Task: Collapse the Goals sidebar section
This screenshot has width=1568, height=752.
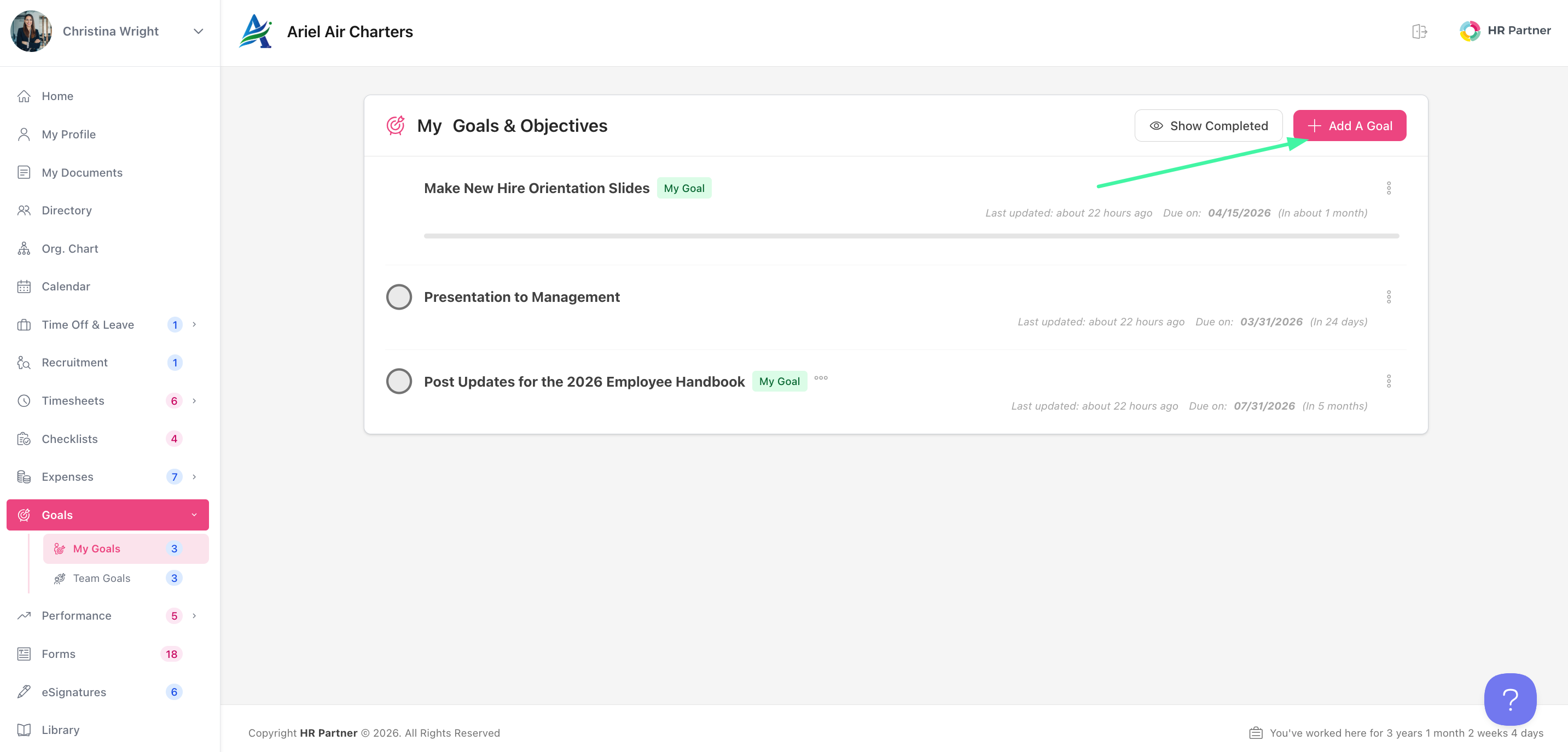Action: tap(194, 515)
